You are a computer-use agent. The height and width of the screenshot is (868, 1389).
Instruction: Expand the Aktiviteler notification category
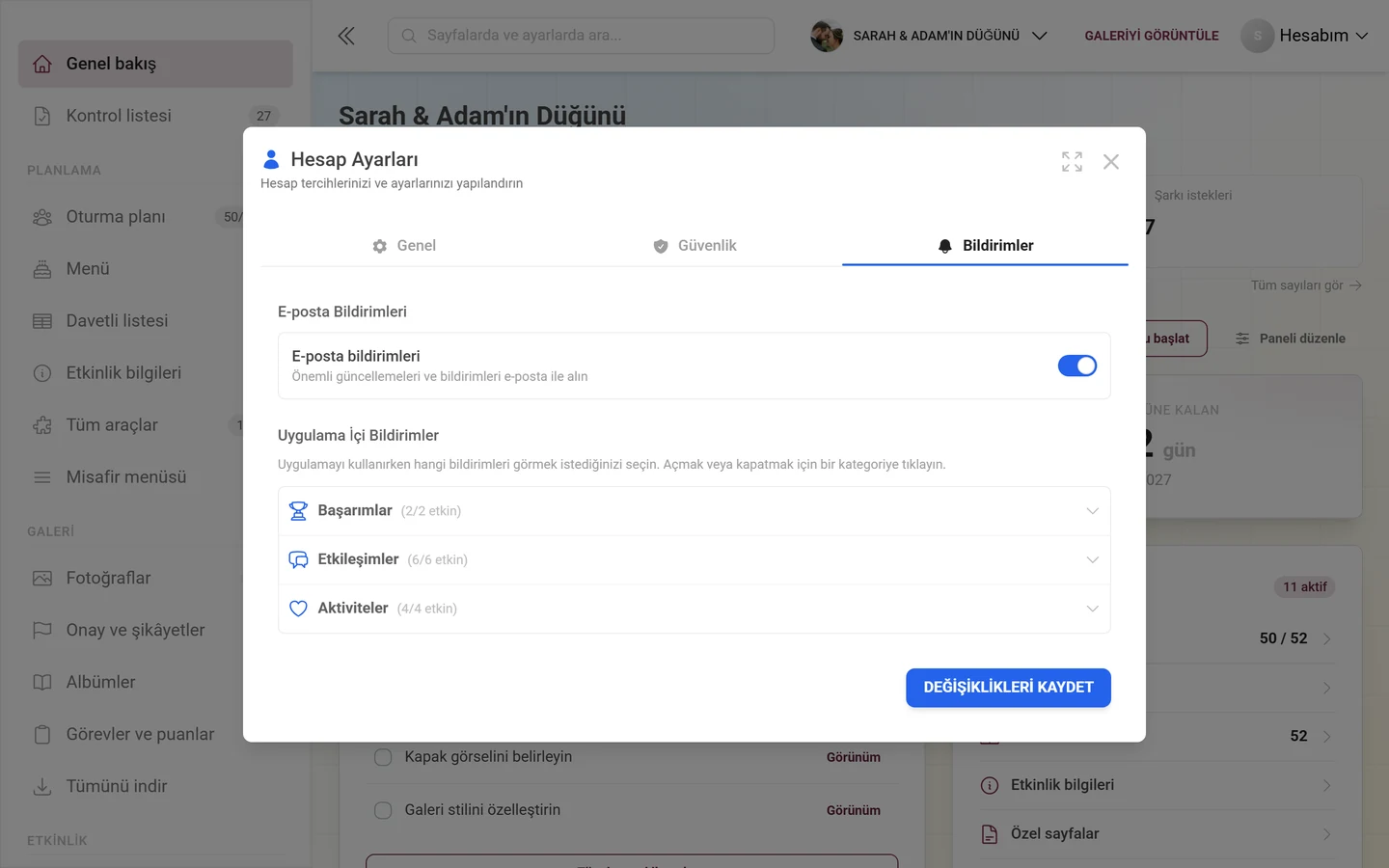694,609
